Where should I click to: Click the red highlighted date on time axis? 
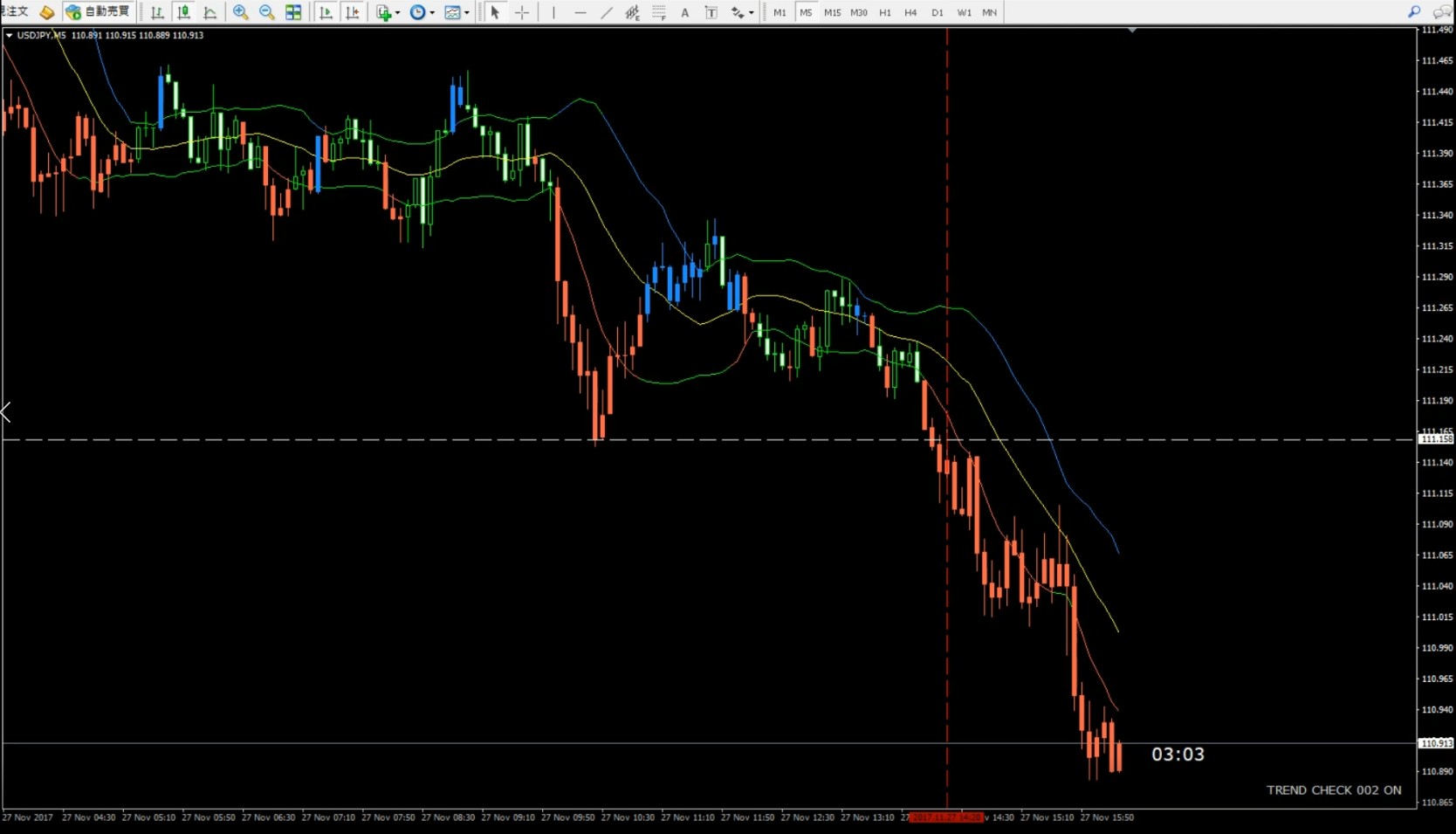[945, 817]
